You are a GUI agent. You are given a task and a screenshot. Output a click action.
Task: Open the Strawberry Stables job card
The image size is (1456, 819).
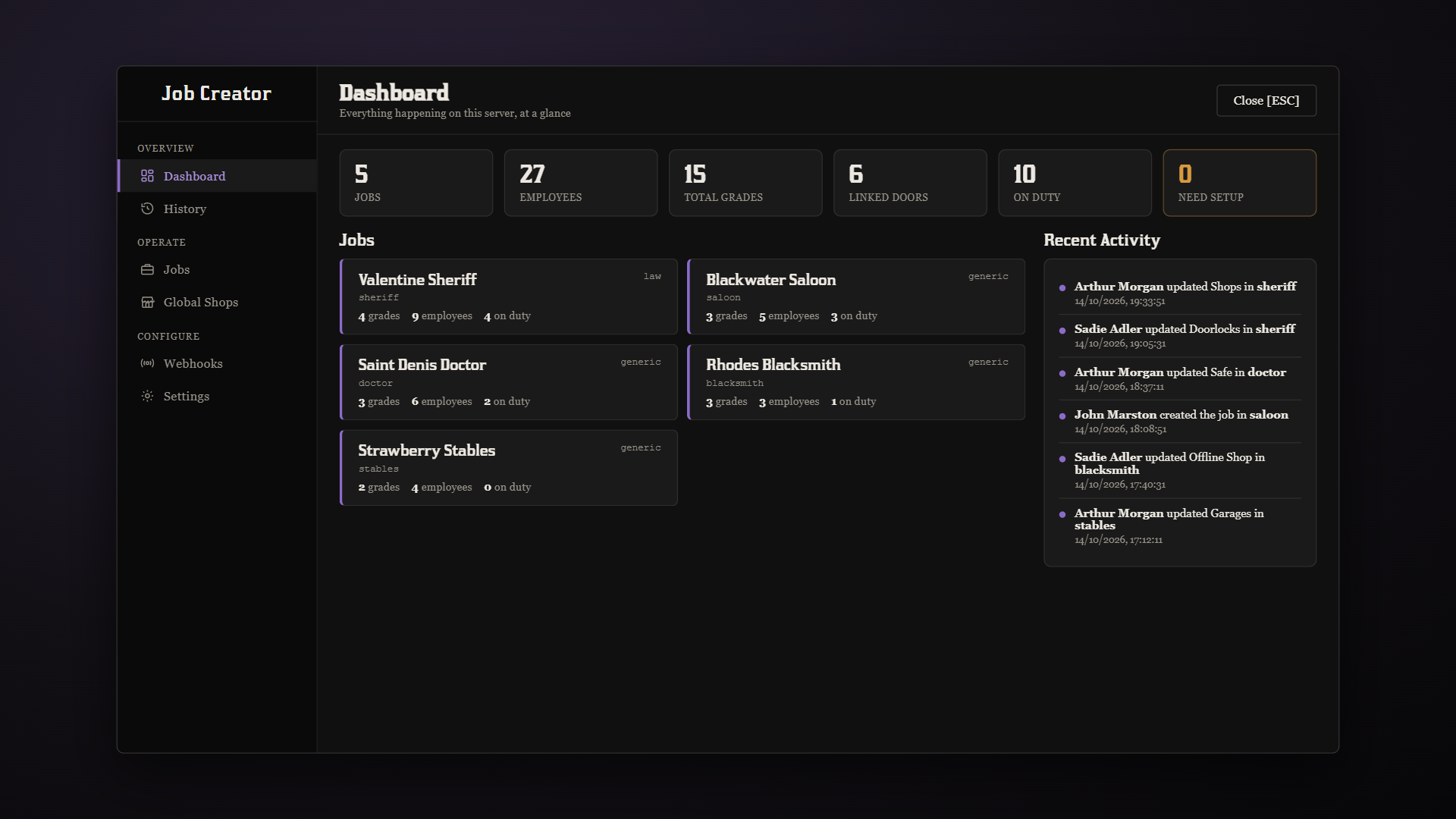click(x=509, y=468)
